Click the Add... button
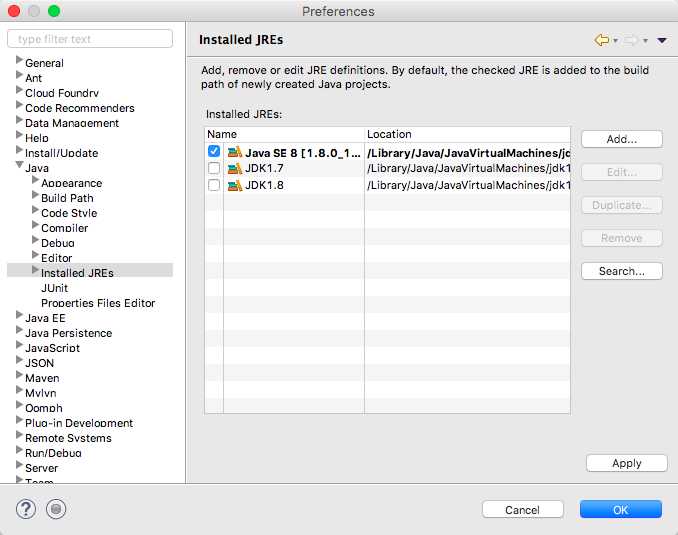The image size is (678, 535). [622, 139]
